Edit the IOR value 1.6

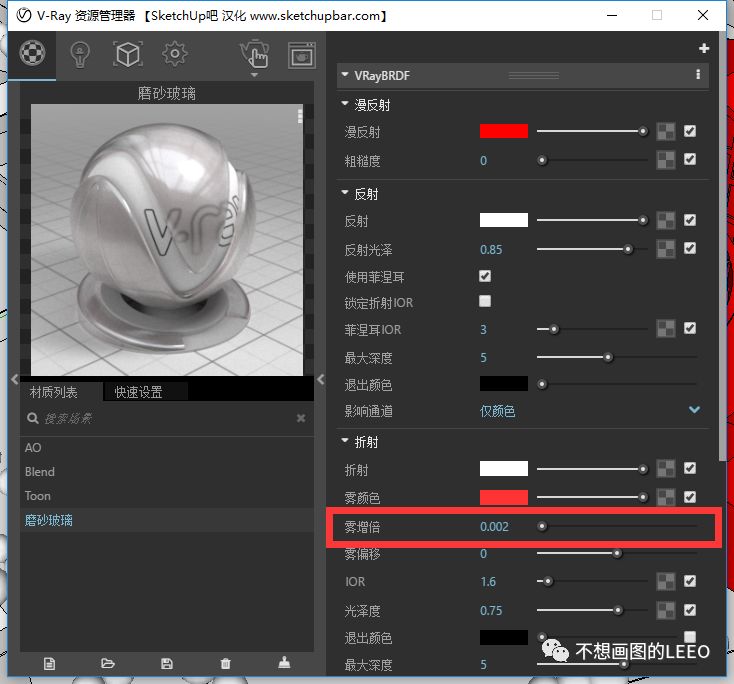(488, 581)
